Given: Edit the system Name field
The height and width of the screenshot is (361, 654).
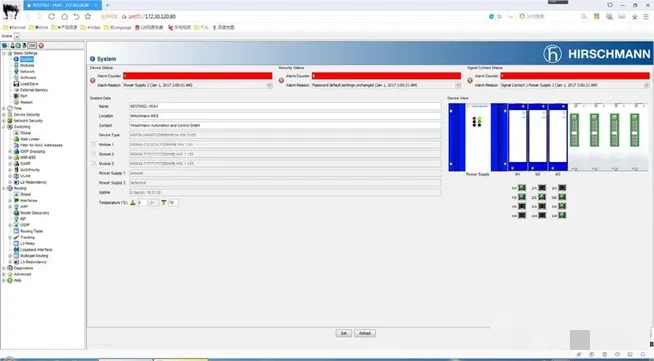Looking at the screenshot, I should point(285,106).
